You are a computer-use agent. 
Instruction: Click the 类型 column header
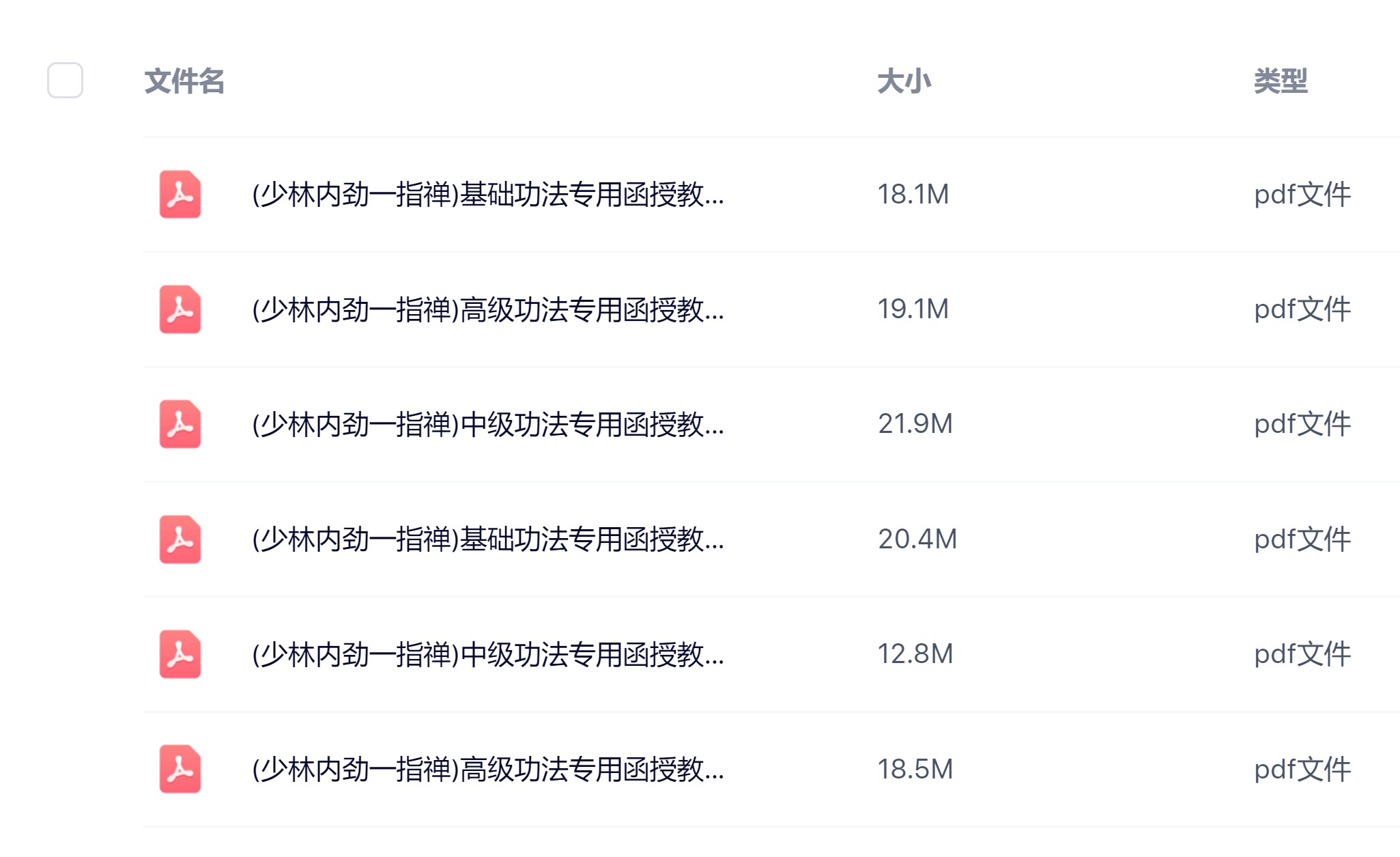point(1281,81)
